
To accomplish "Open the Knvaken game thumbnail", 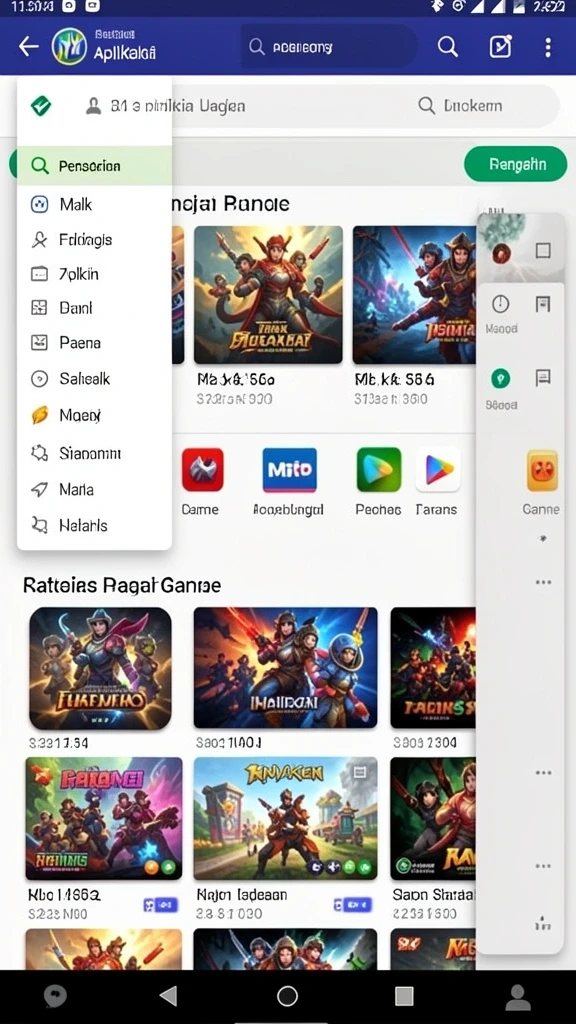I will click(x=285, y=818).
